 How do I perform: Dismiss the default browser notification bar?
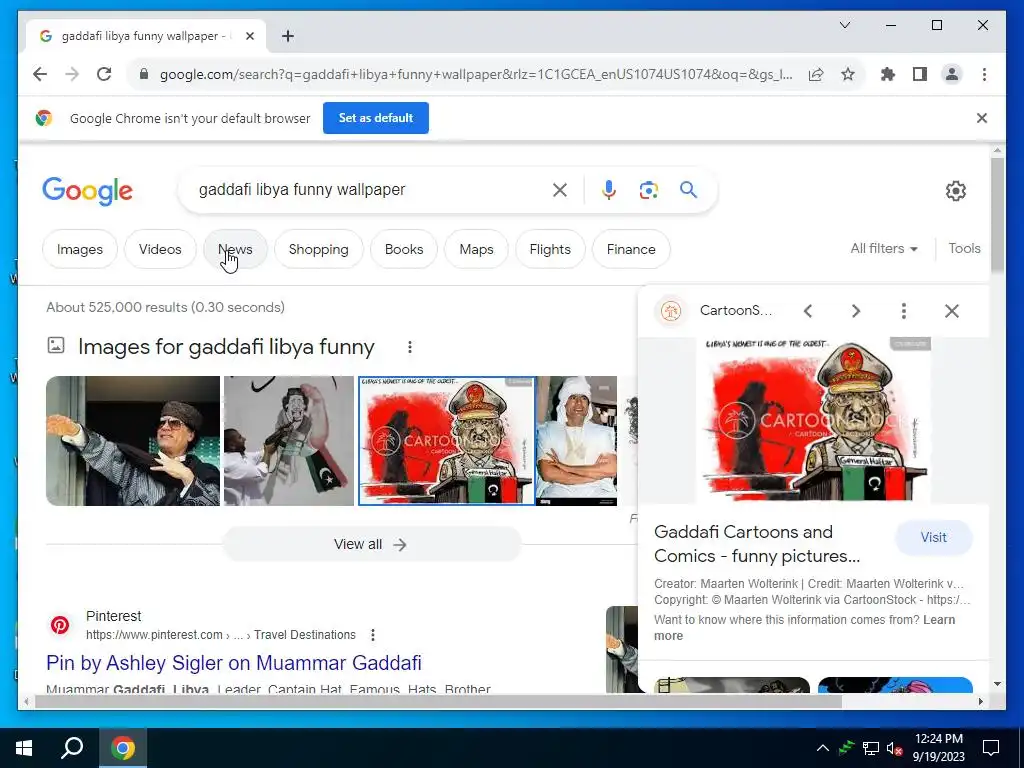click(x=982, y=118)
